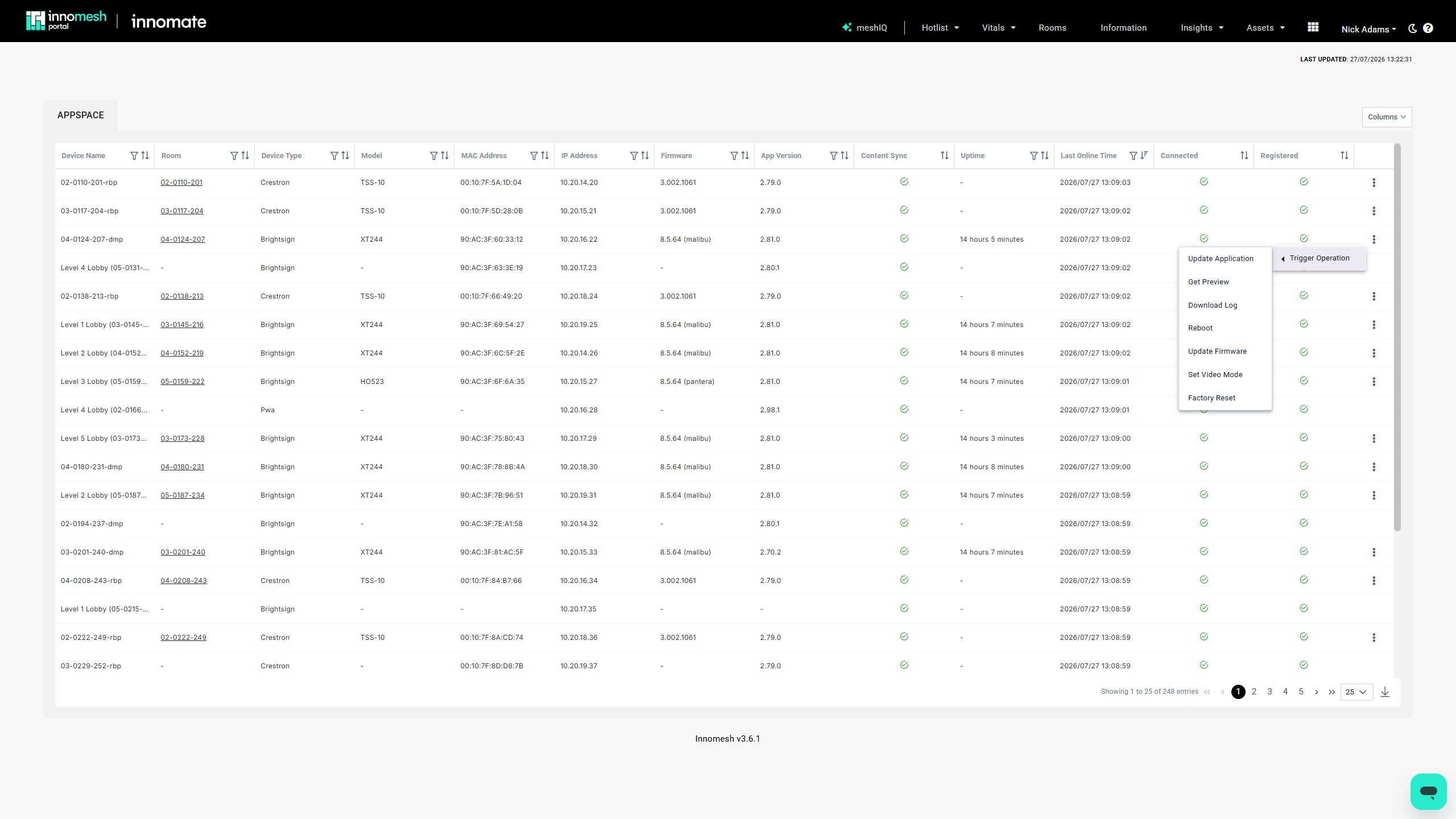Screen dimensions: 1456x819
Task: Open the apps grid icon
Action: tap(1313, 27)
